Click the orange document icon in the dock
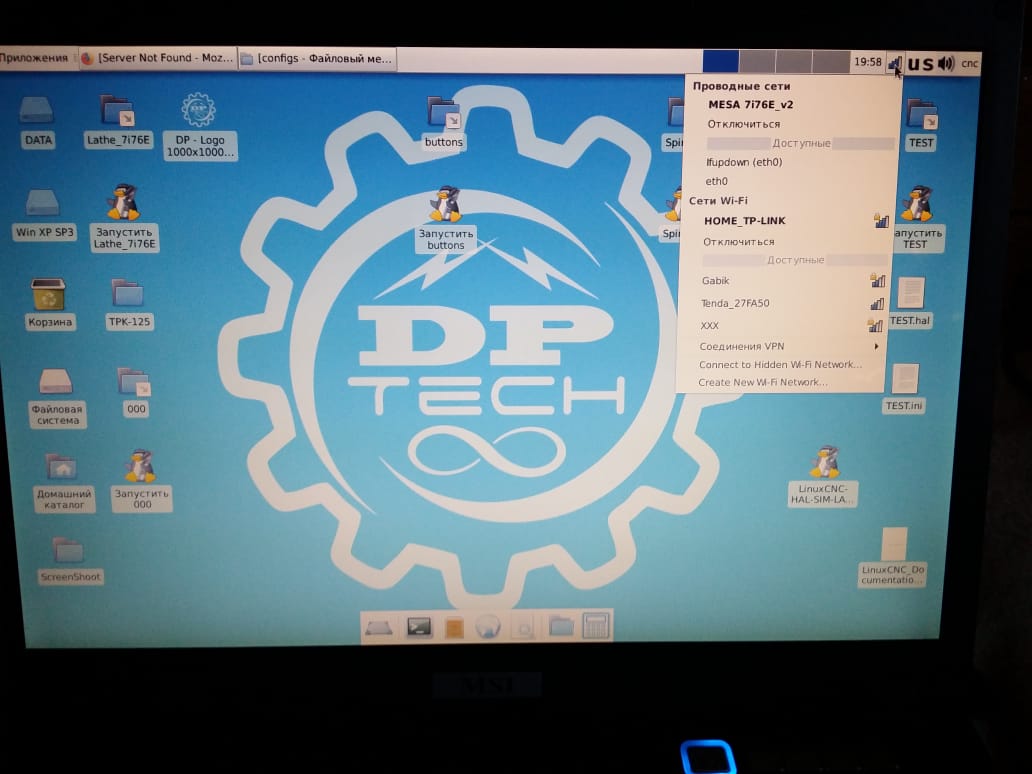 coord(454,627)
